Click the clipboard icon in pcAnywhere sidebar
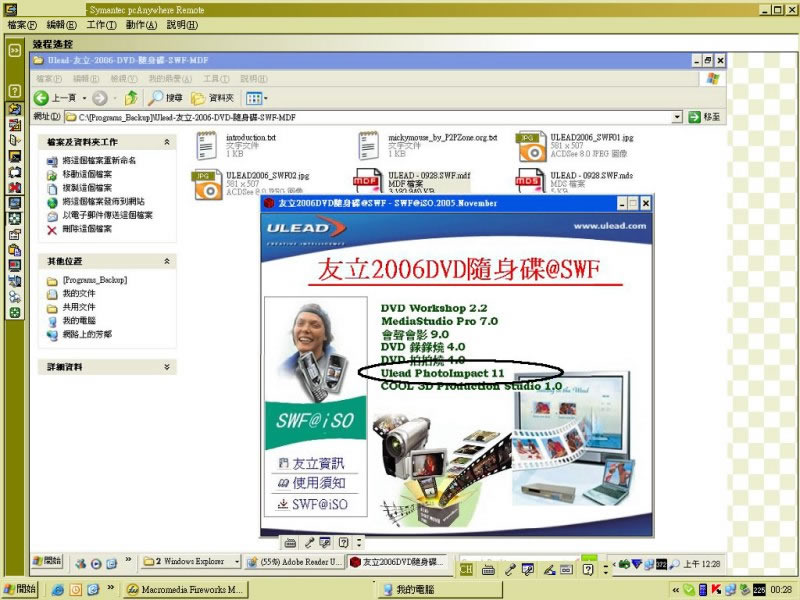The height and width of the screenshot is (600, 800). (15, 250)
